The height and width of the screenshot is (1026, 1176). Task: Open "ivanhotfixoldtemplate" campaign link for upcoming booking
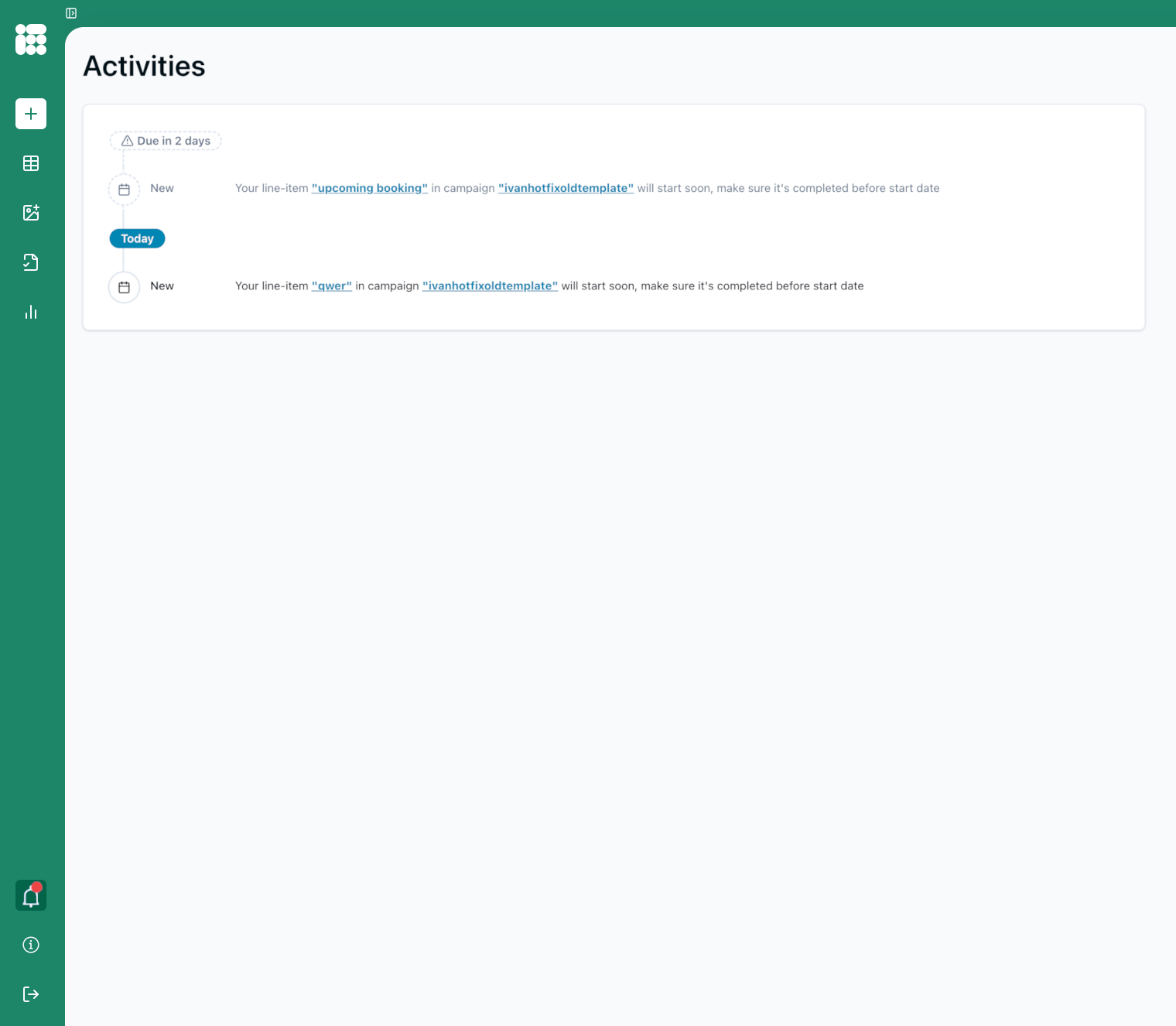click(566, 188)
